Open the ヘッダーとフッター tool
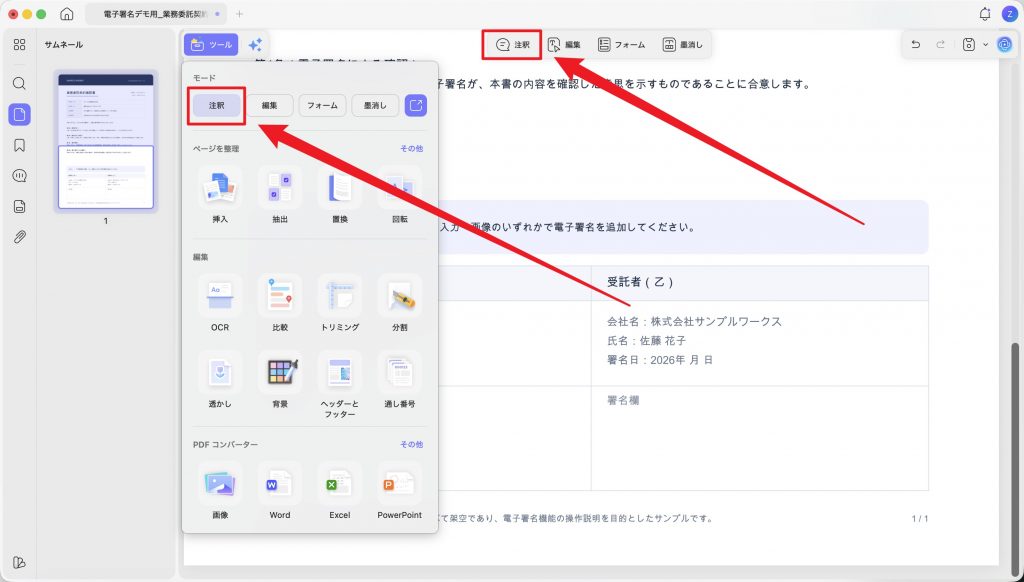This screenshot has width=1024, height=582. tap(340, 385)
